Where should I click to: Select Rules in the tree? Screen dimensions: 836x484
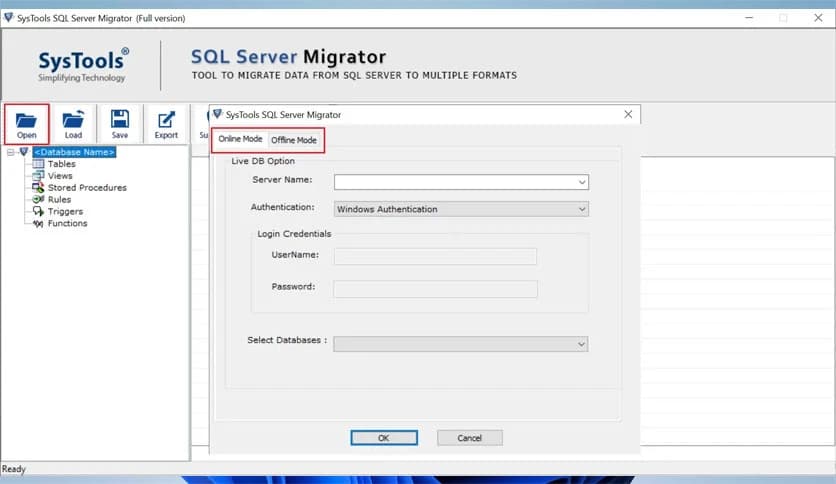tap(59, 199)
